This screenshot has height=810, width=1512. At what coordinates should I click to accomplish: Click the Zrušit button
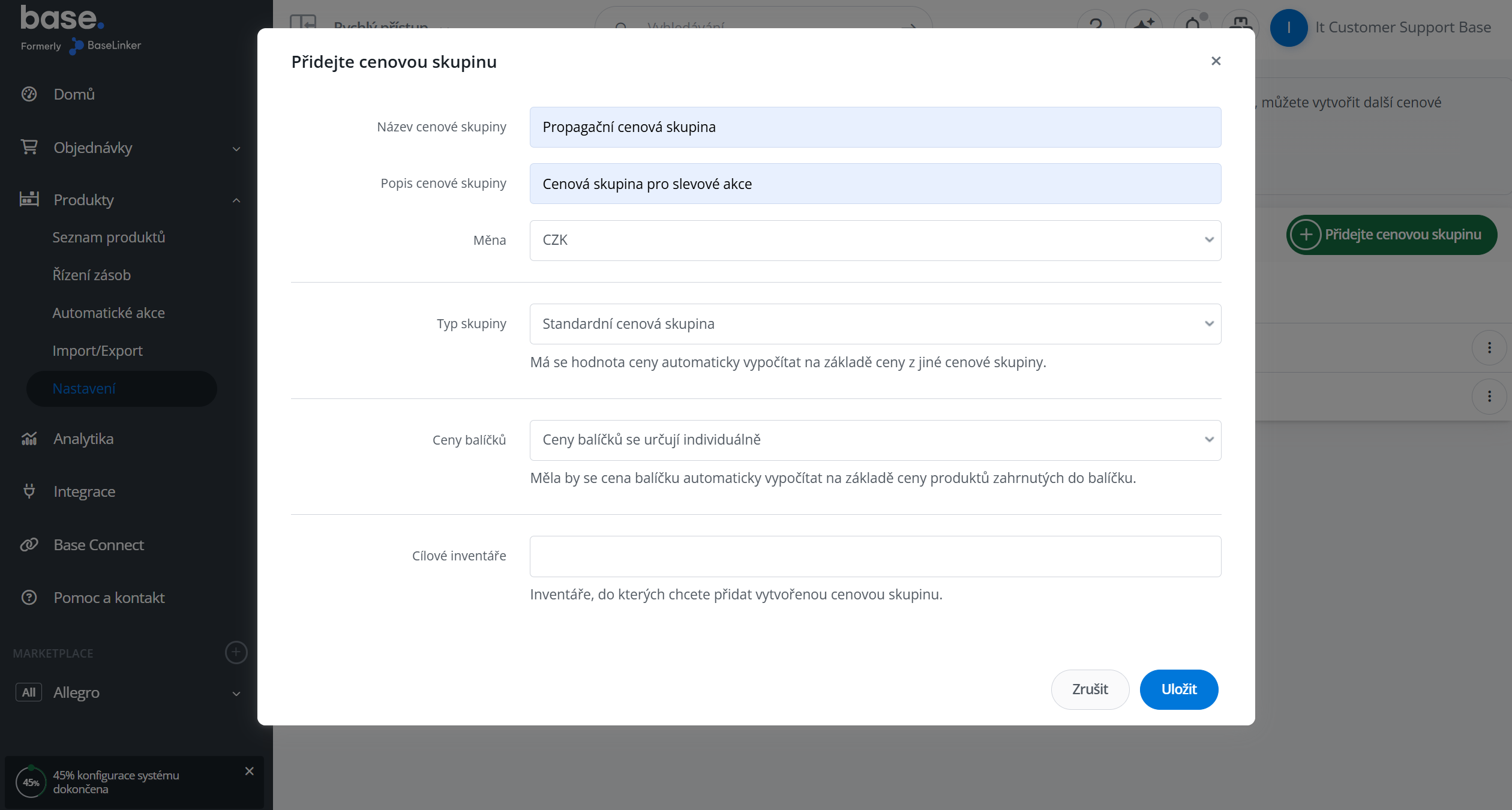coord(1090,689)
